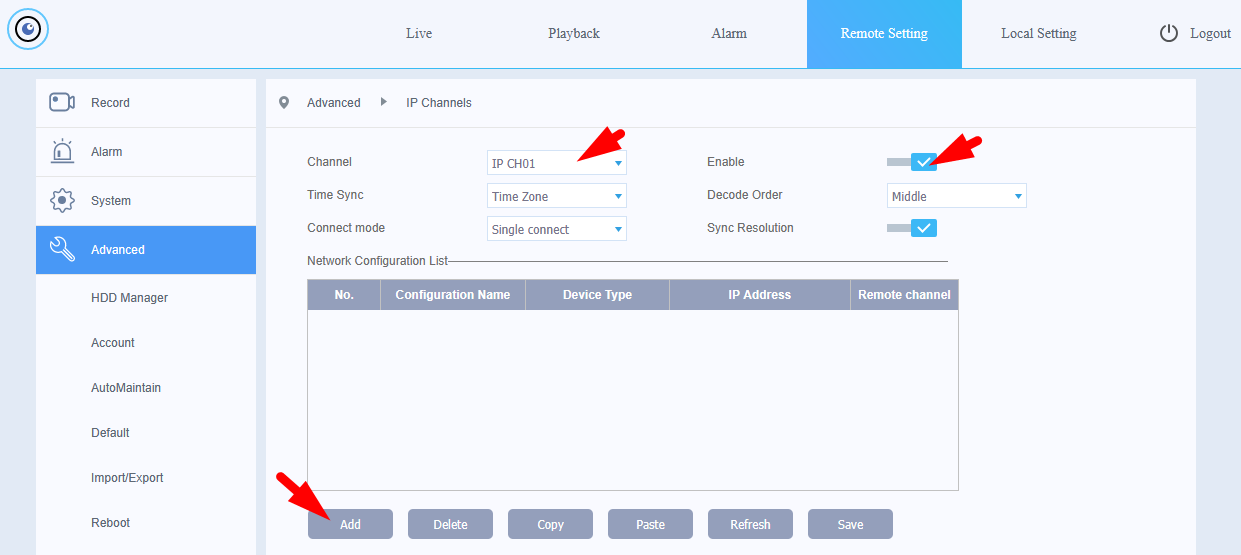The image size is (1241, 555).
Task: Open the Channel dropdown showing IP CH01
Action: pos(556,163)
